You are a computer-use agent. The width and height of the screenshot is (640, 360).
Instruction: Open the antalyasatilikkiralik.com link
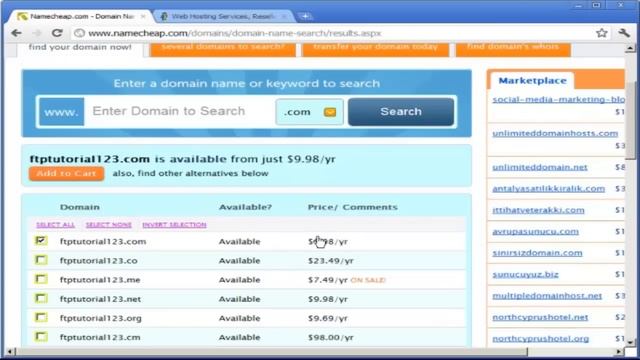coord(548,189)
